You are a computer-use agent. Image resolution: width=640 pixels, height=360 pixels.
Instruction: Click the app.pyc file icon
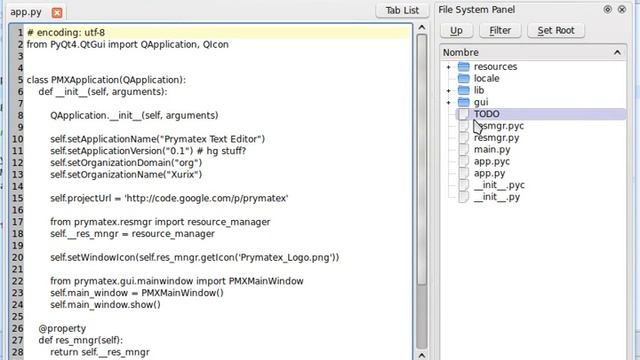[463, 161]
